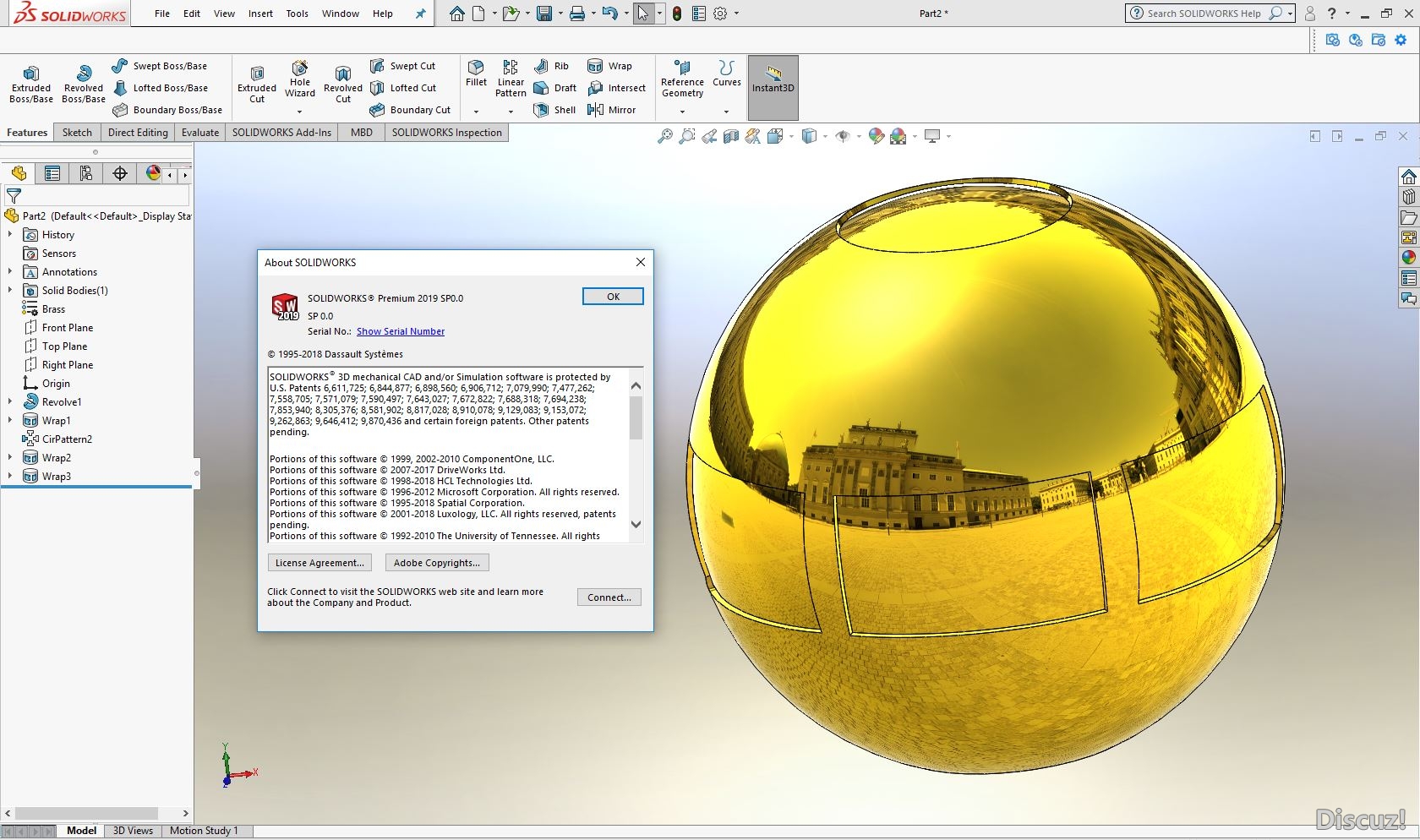1420x840 pixels.
Task: Pick the Boundary Boss/Base tool
Action: [167, 110]
